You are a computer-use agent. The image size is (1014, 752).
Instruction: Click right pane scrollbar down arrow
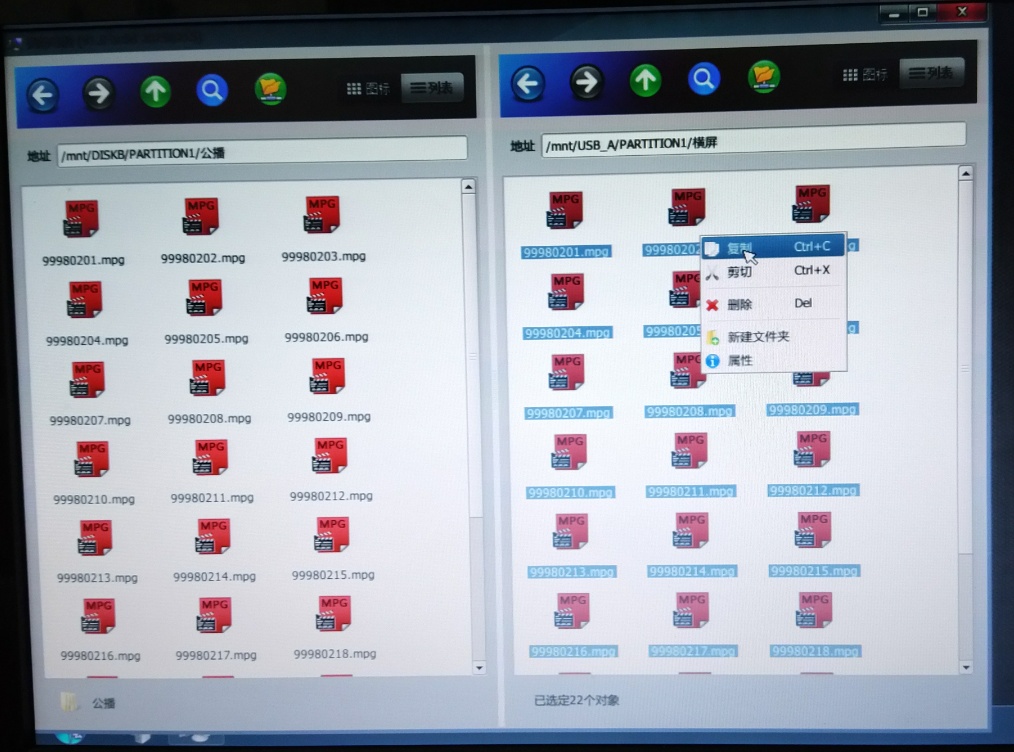[966, 667]
